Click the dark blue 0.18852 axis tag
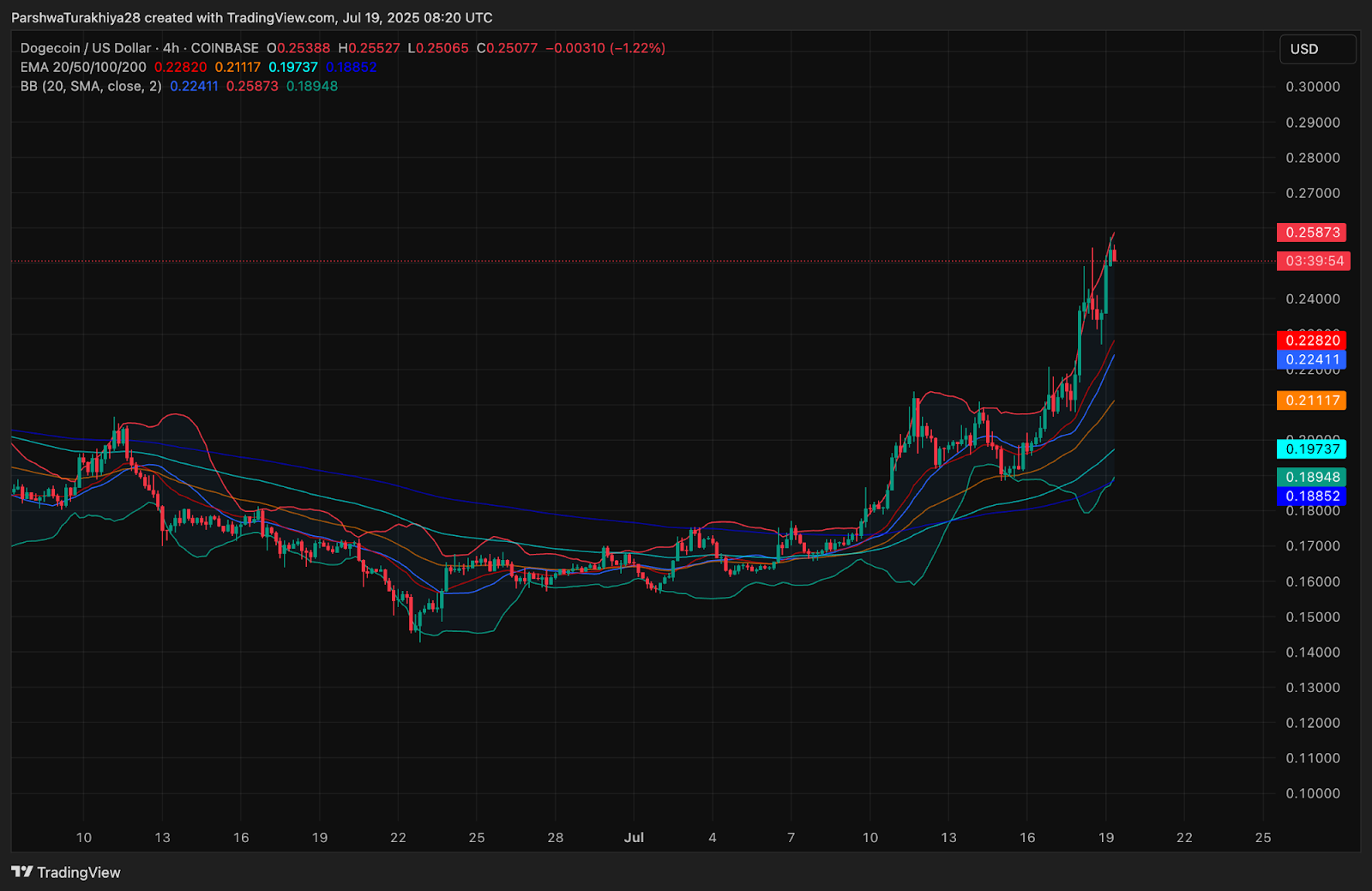Viewport: 1372px width, 891px height. click(1312, 496)
